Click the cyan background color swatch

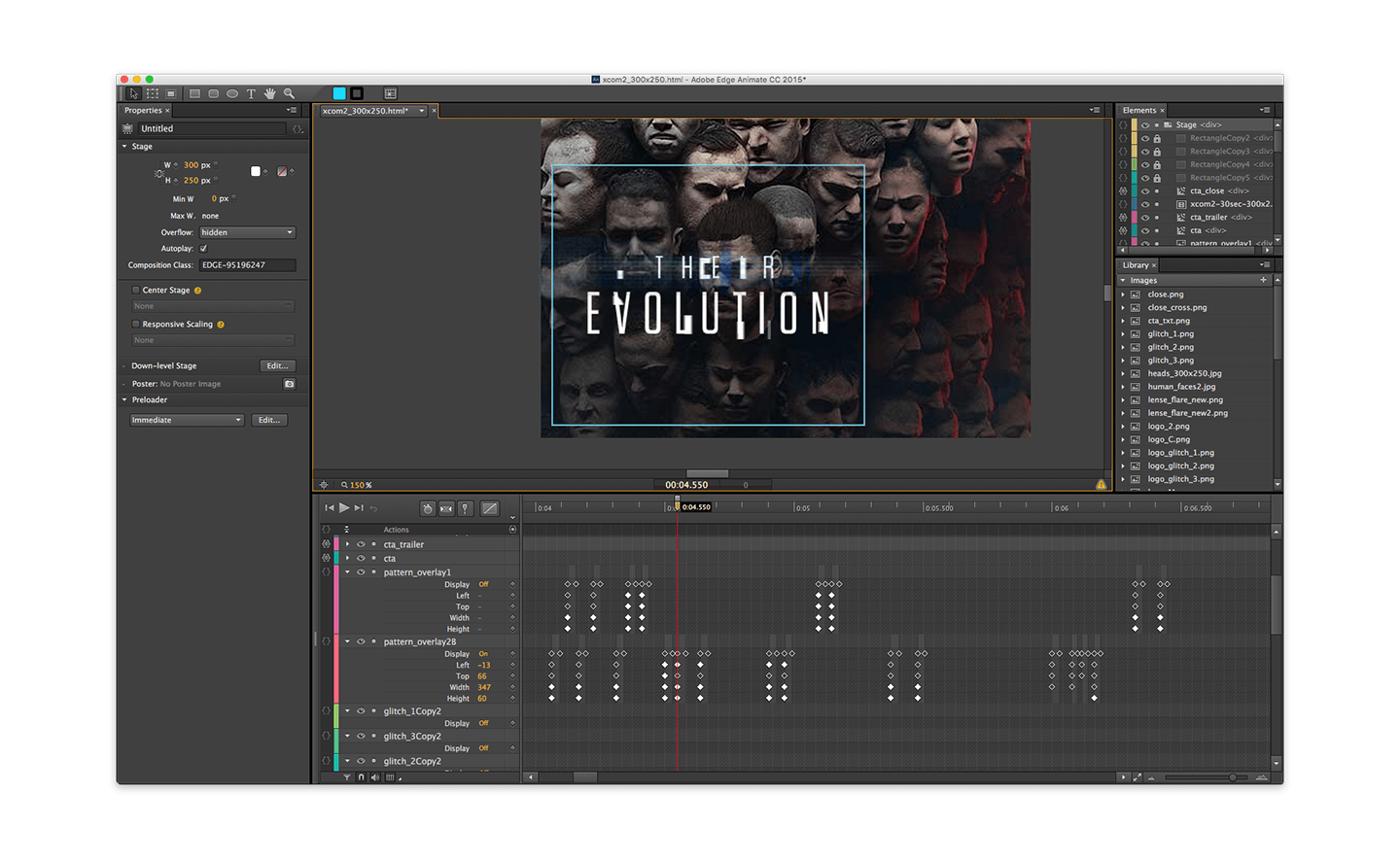(x=339, y=93)
